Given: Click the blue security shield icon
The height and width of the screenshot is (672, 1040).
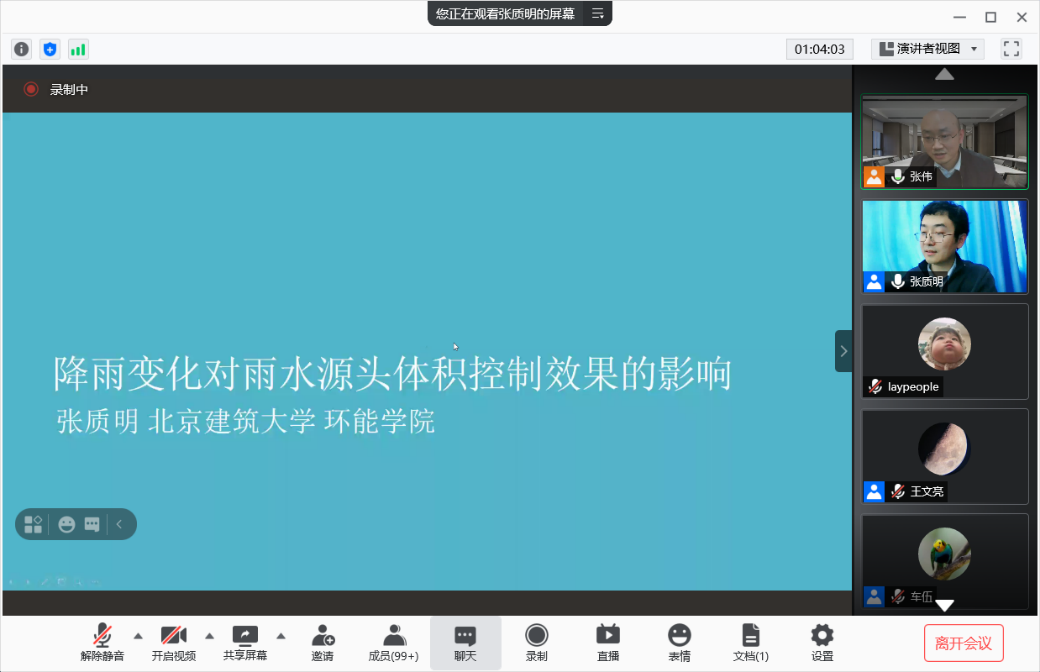Looking at the screenshot, I should [50, 49].
